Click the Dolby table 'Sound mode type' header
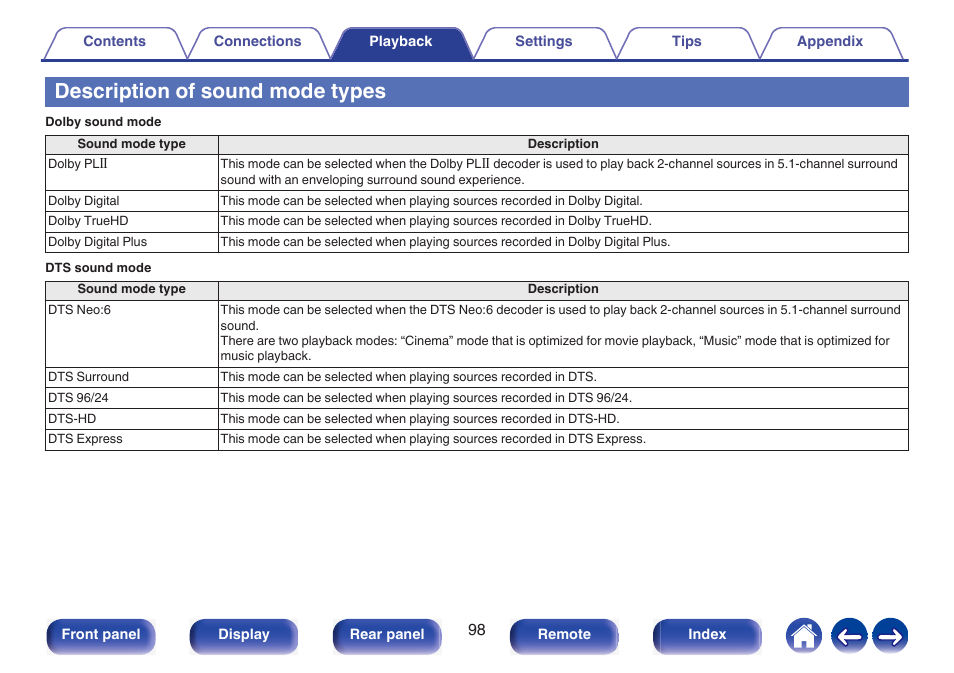Viewport: 954px width, 673px height. tap(131, 144)
